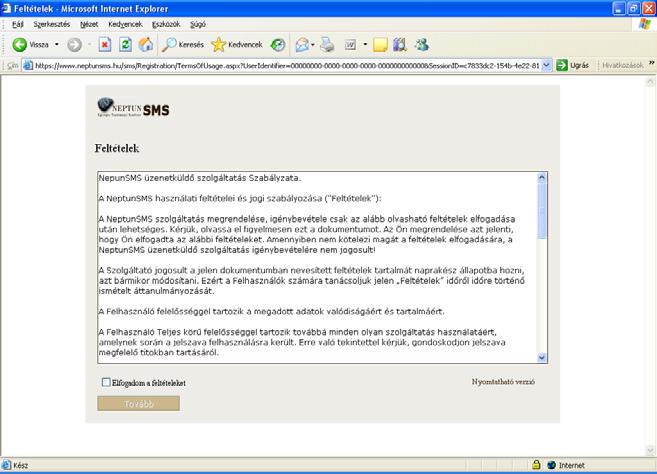
Task: Open the Szerkesztés menu
Action: (x=52, y=24)
